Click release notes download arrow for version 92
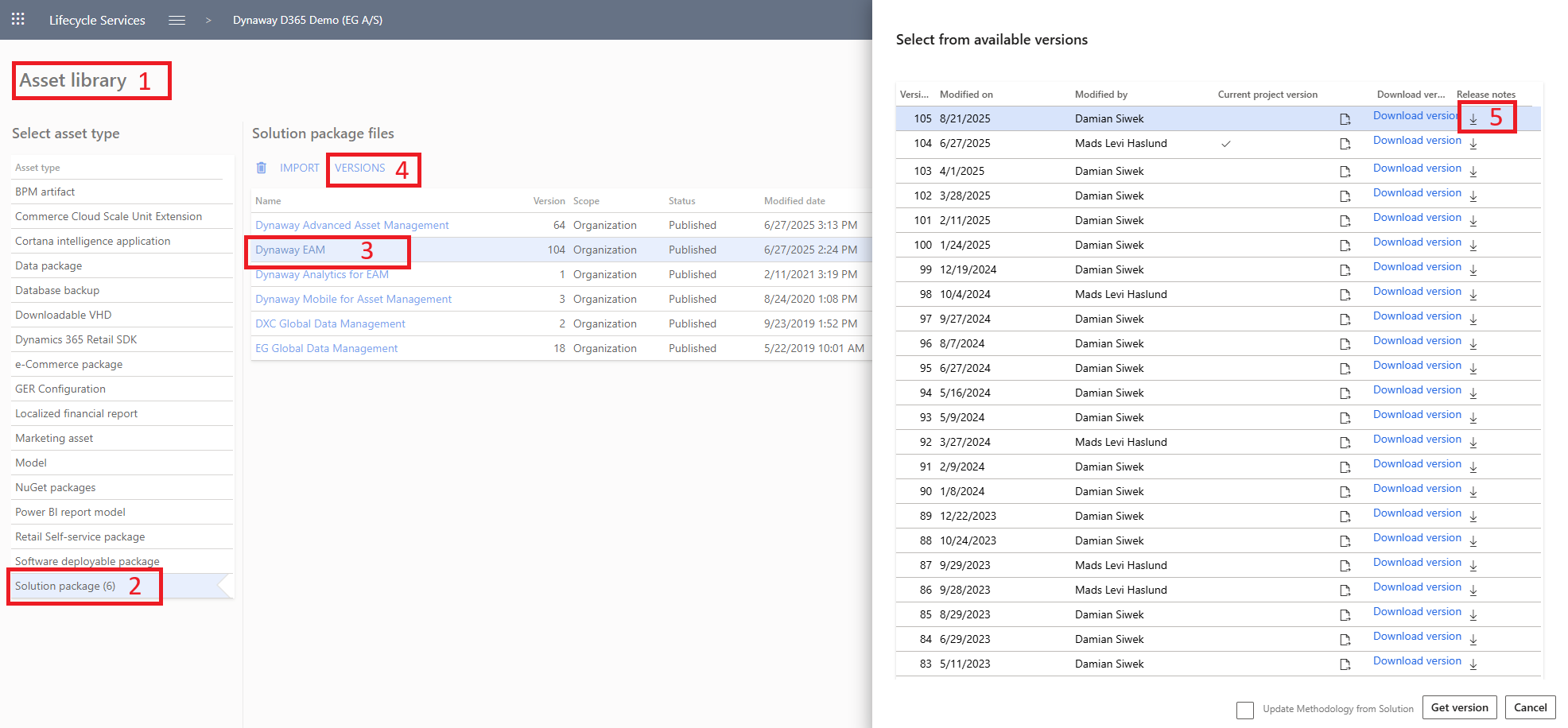Viewport: 1568px width, 728px height. pos(1473,443)
